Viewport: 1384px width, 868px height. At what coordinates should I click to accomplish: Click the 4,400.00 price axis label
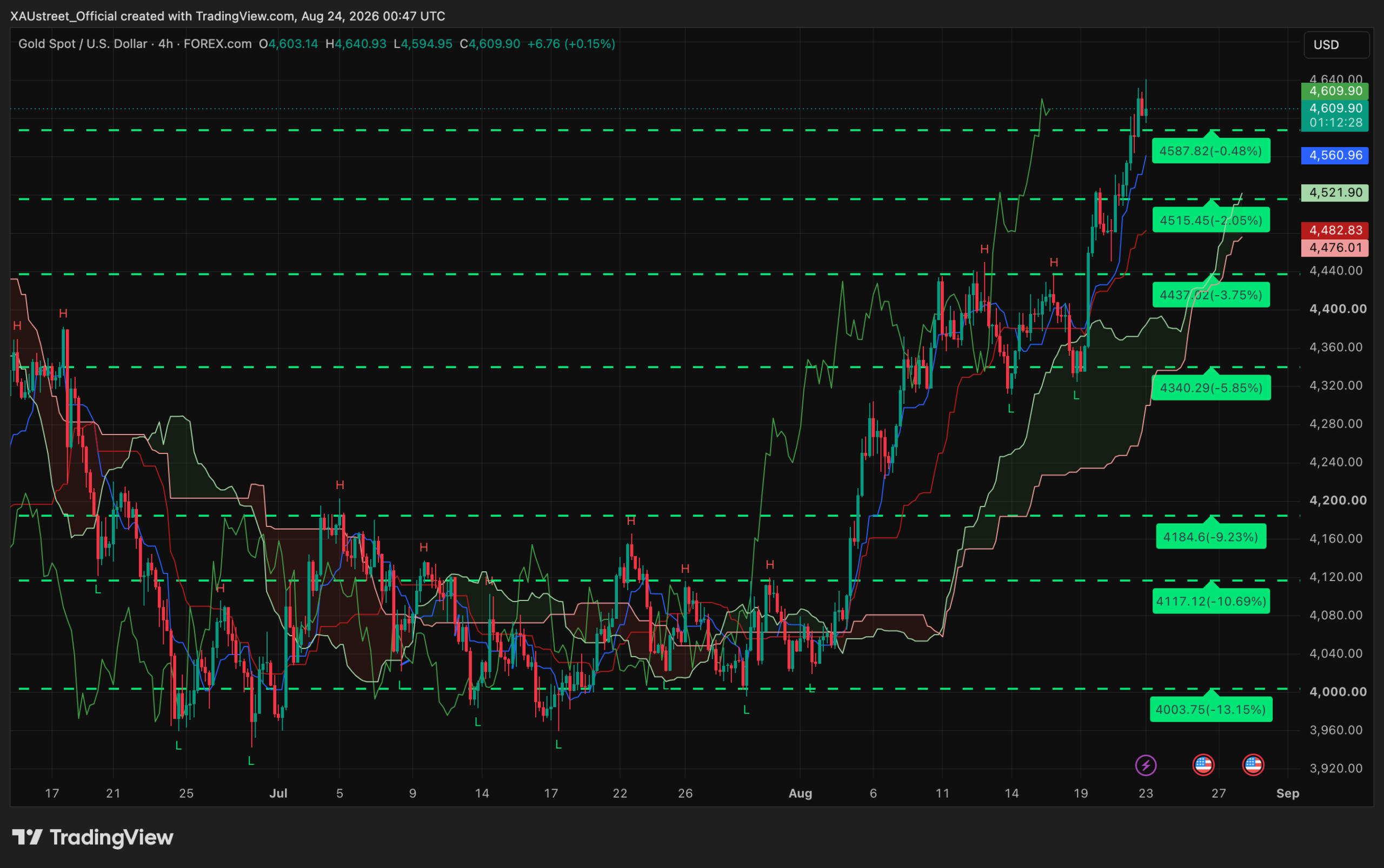point(1338,309)
